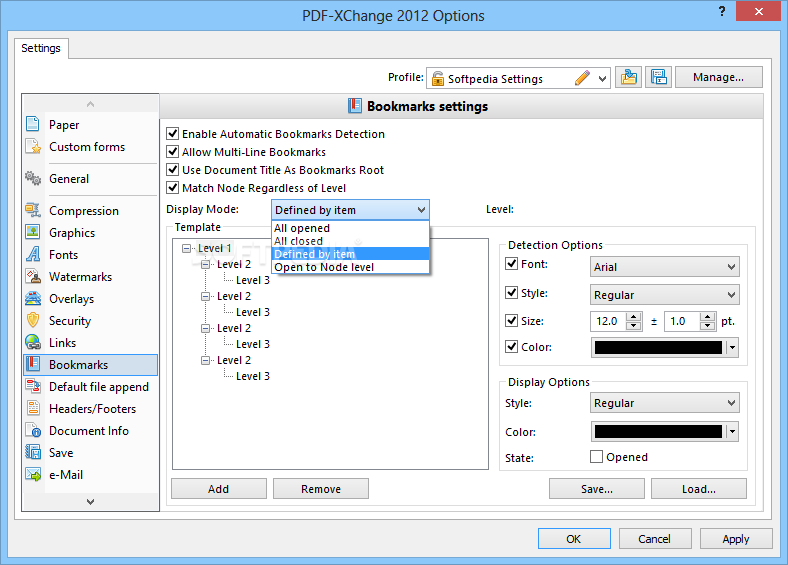788x565 pixels.
Task: Choose Defined by item option
Action: [350, 254]
